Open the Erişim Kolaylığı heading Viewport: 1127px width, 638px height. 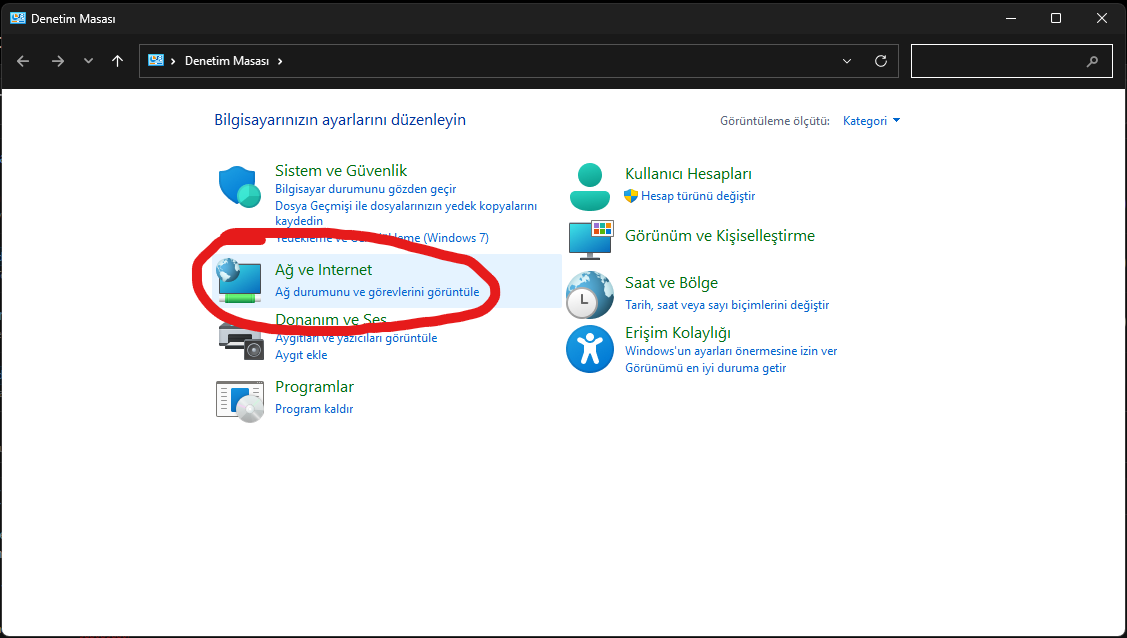[678, 333]
